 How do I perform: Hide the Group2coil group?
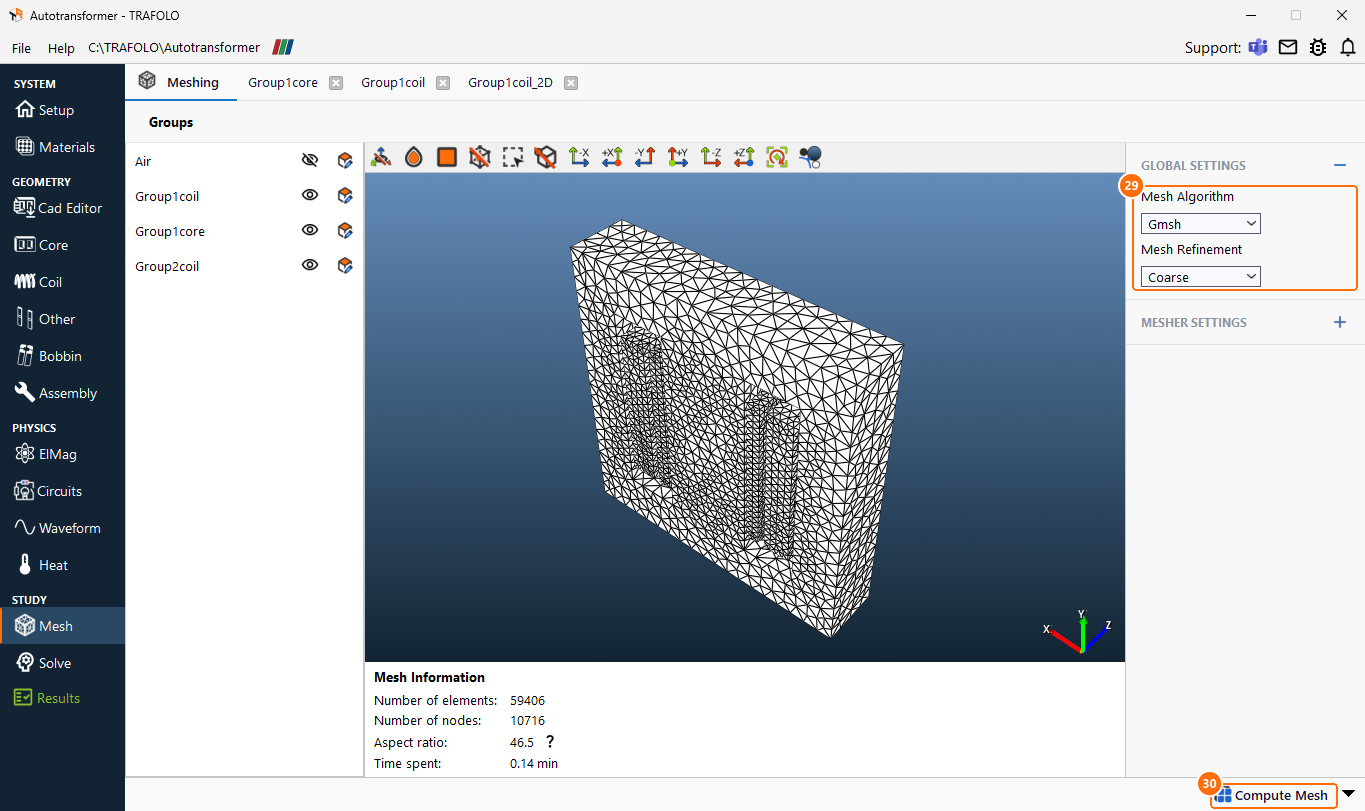[310, 265]
